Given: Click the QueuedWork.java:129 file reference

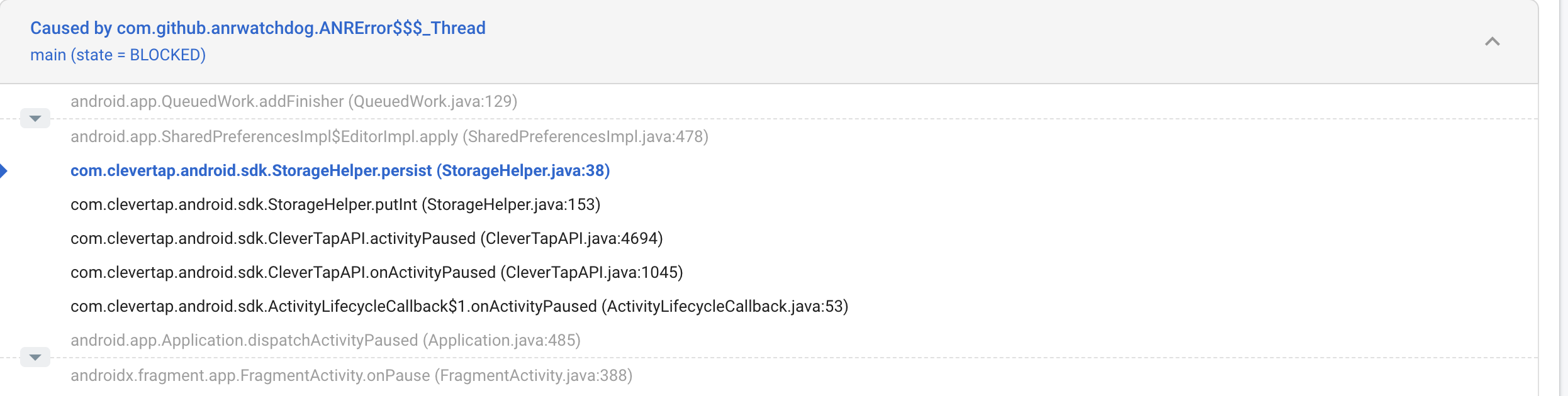Looking at the screenshot, I should (435, 101).
